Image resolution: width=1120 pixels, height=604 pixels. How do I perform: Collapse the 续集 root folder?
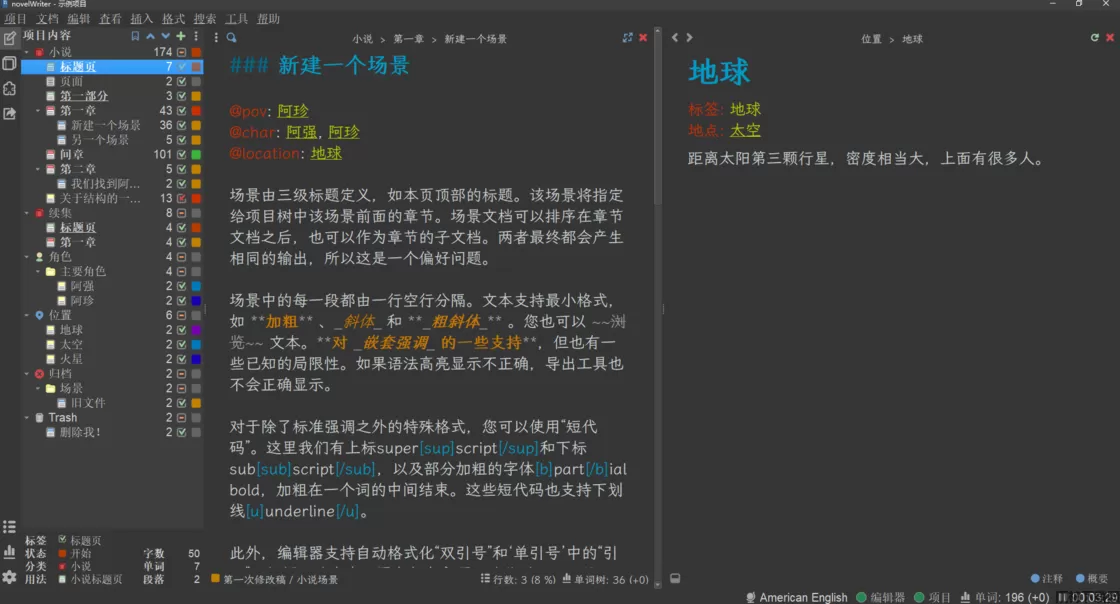(27, 213)
